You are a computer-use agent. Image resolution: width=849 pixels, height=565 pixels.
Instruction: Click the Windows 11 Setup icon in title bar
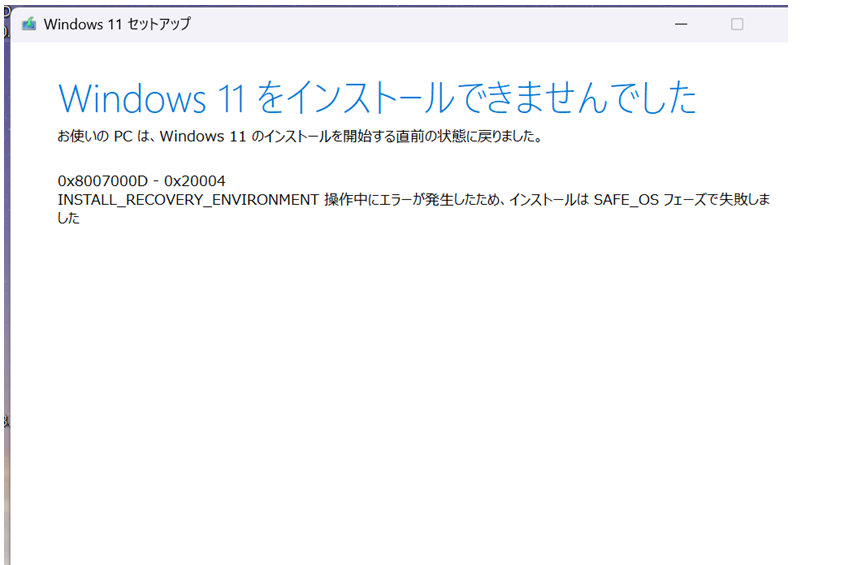pyautogui.click(x=29, y=24)
